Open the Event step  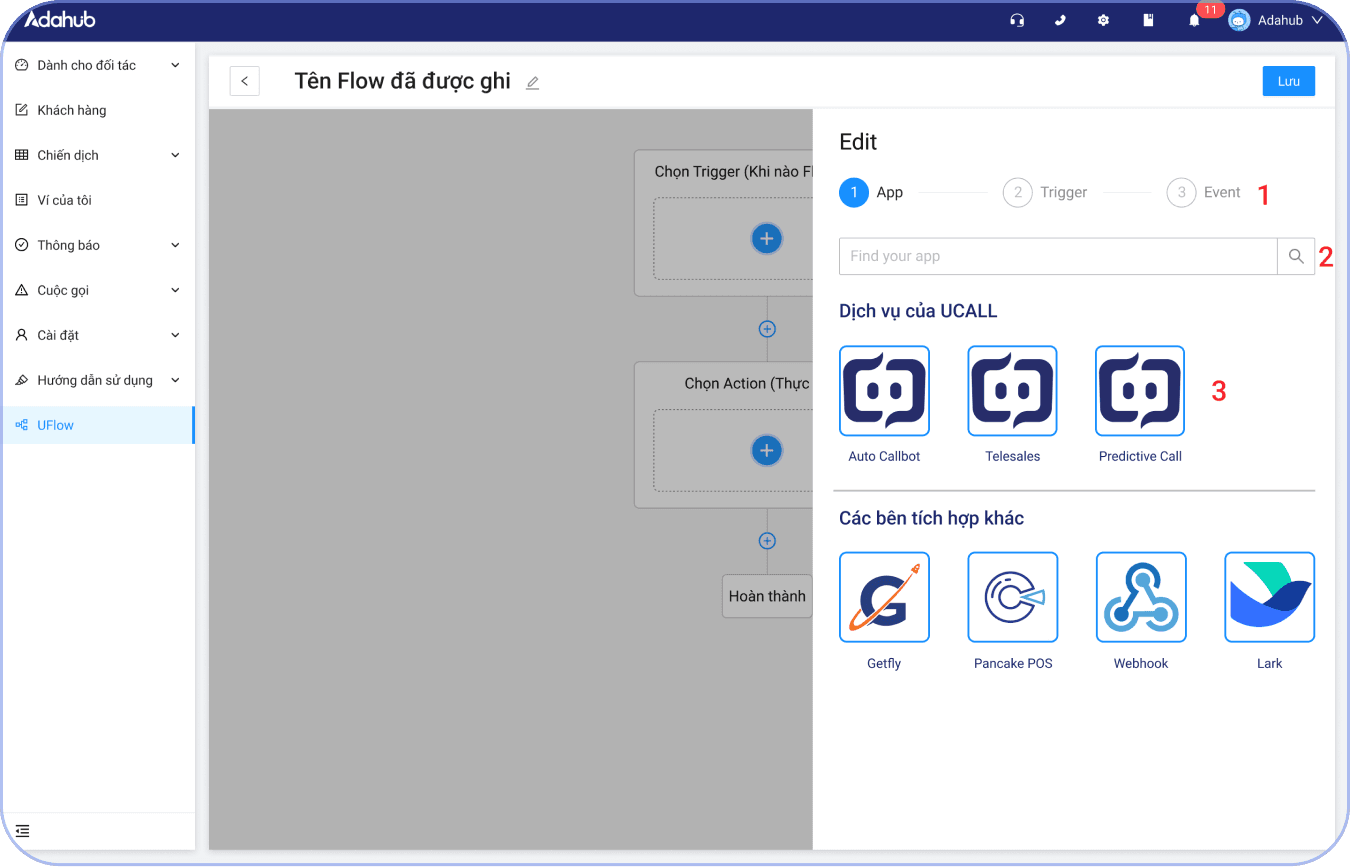pos(1204,192)
